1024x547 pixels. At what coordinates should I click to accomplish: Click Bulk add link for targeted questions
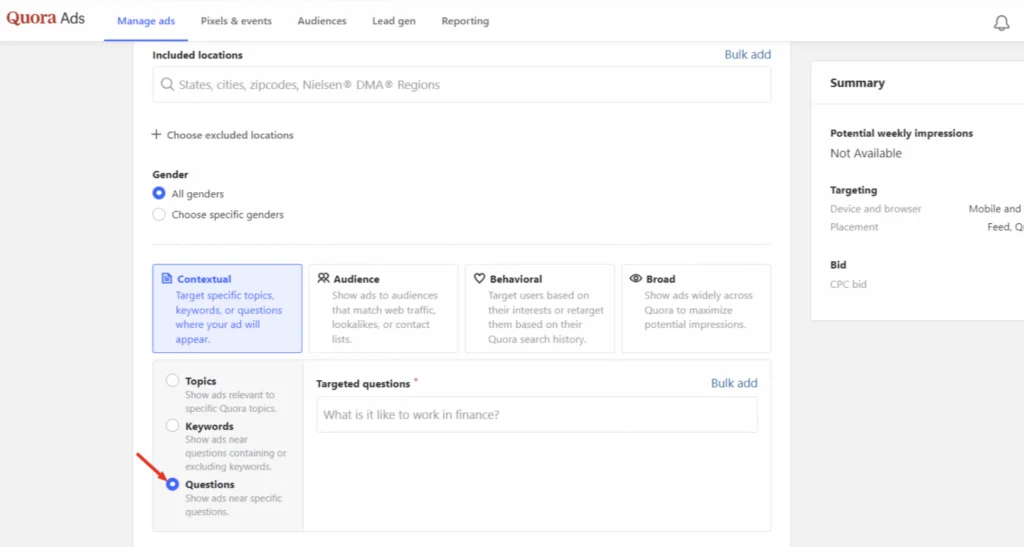733,383
